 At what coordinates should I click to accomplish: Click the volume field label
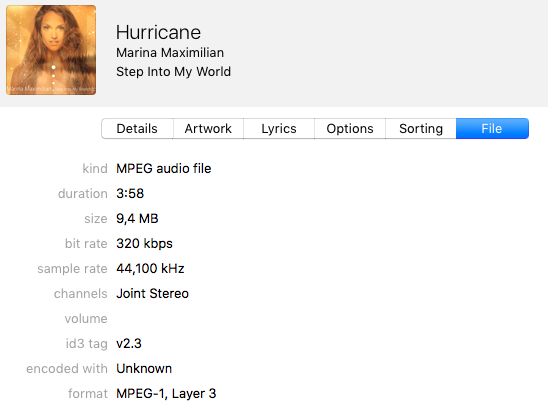(86, 319)
